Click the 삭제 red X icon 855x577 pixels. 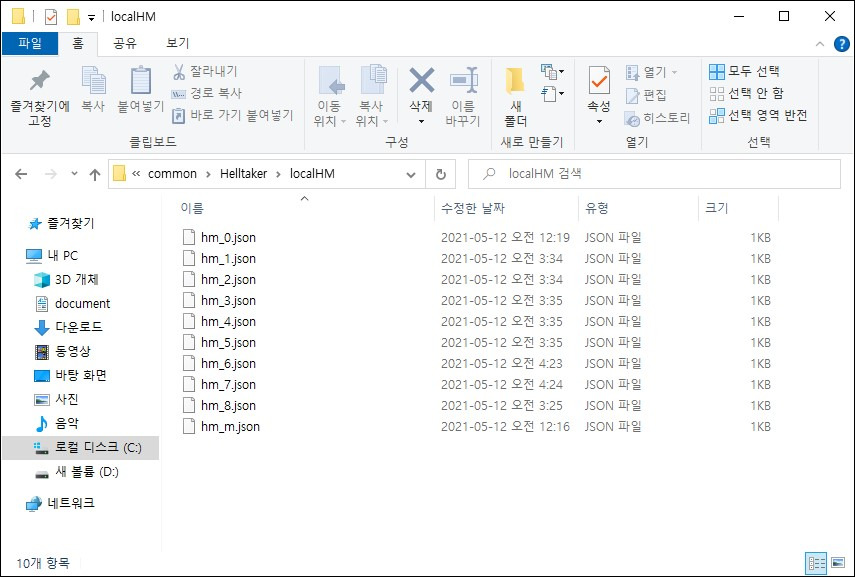click(422, 81)
